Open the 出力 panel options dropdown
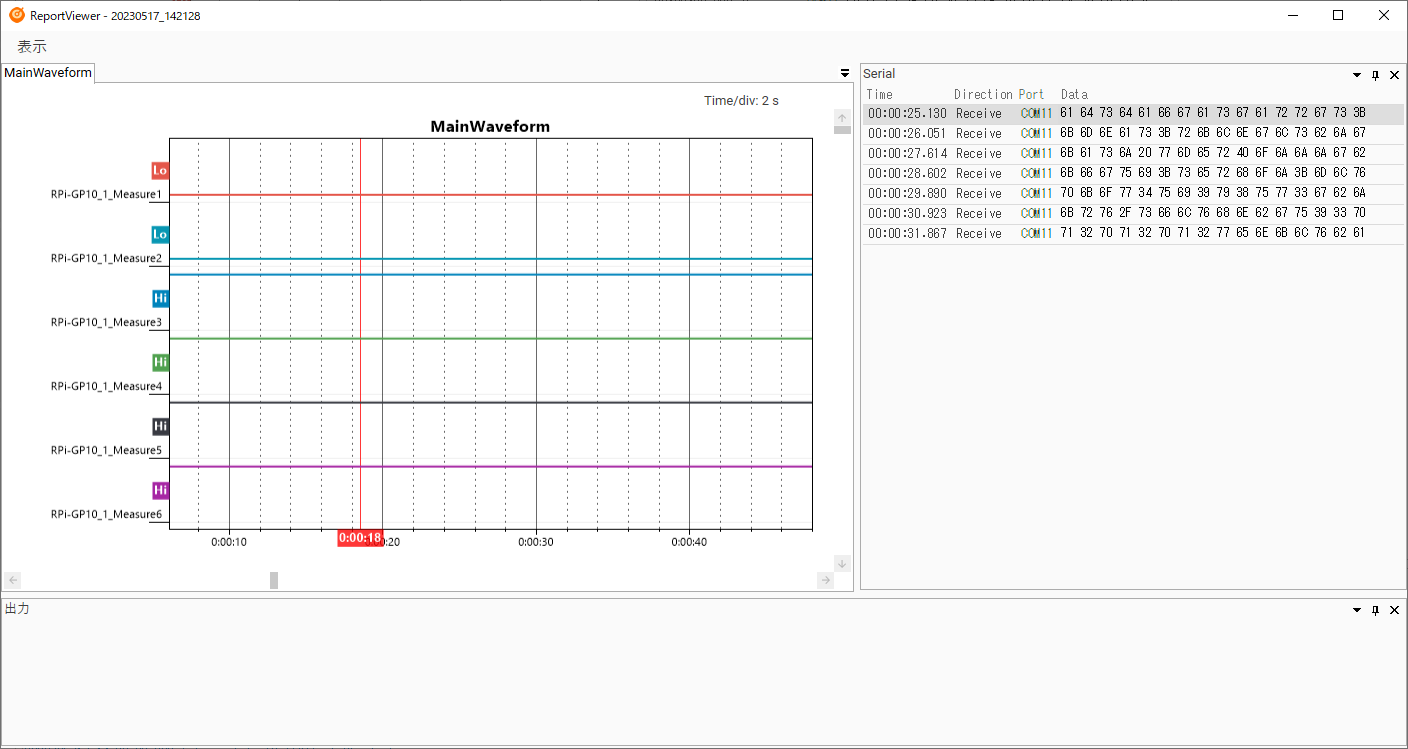The width and height of the screenshot is (1408, 749). coord(1357,610)
